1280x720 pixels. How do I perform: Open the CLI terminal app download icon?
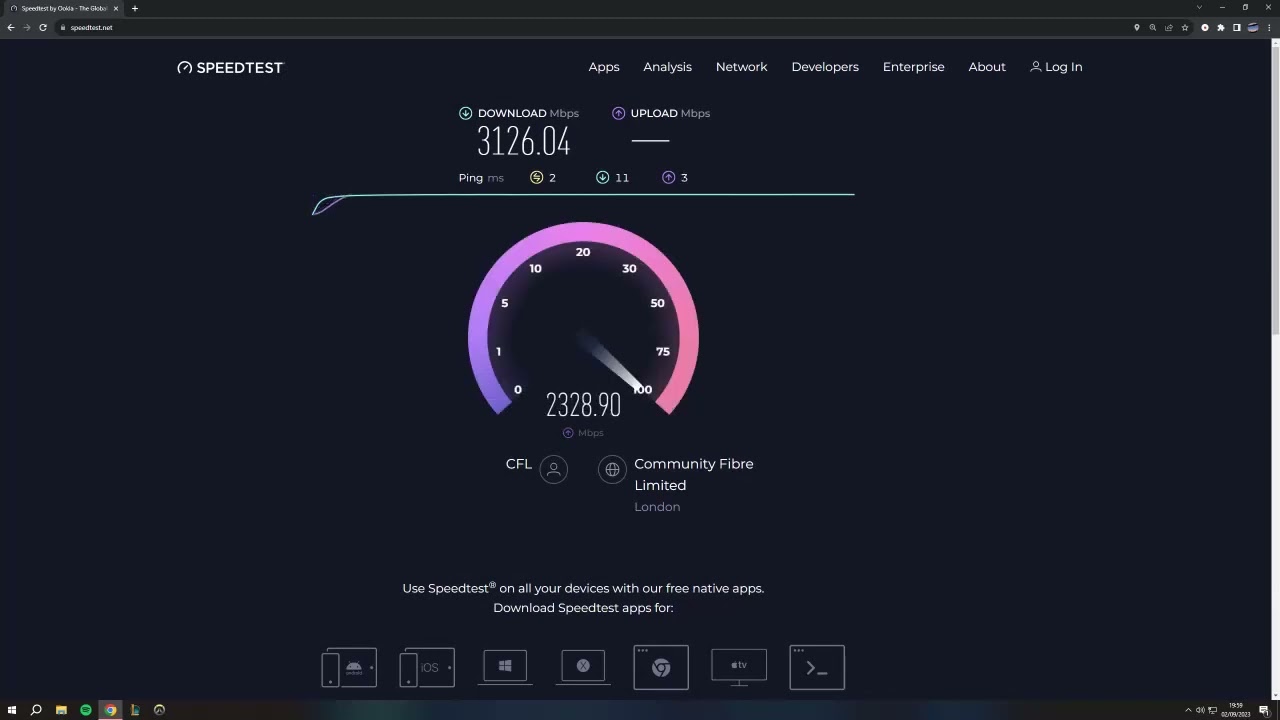coord(817,667)
